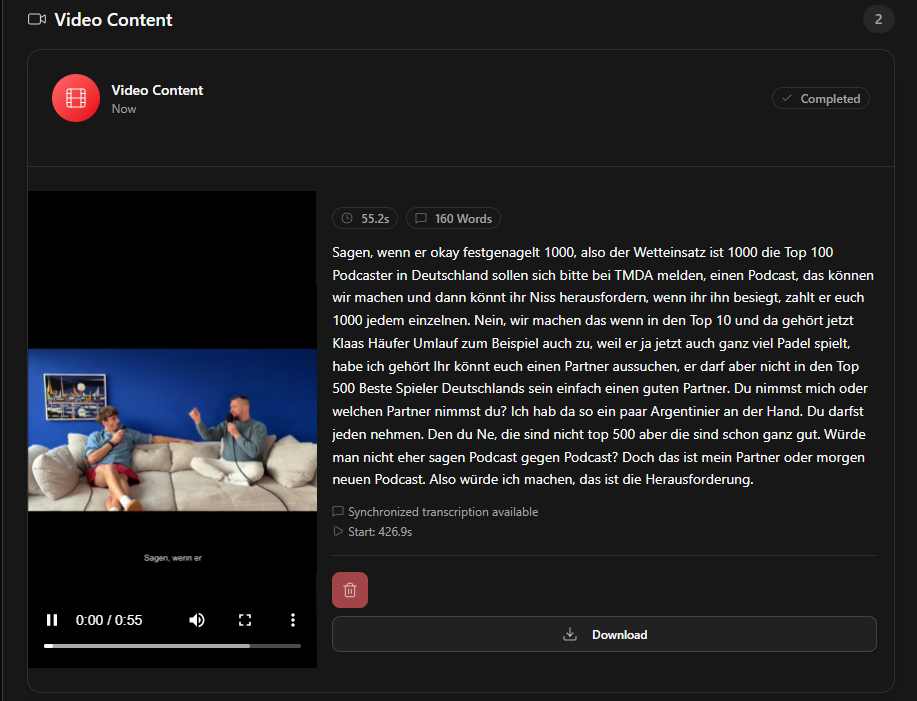
Task: Click the 55.2s duration chip
Action: pos(364,218)
